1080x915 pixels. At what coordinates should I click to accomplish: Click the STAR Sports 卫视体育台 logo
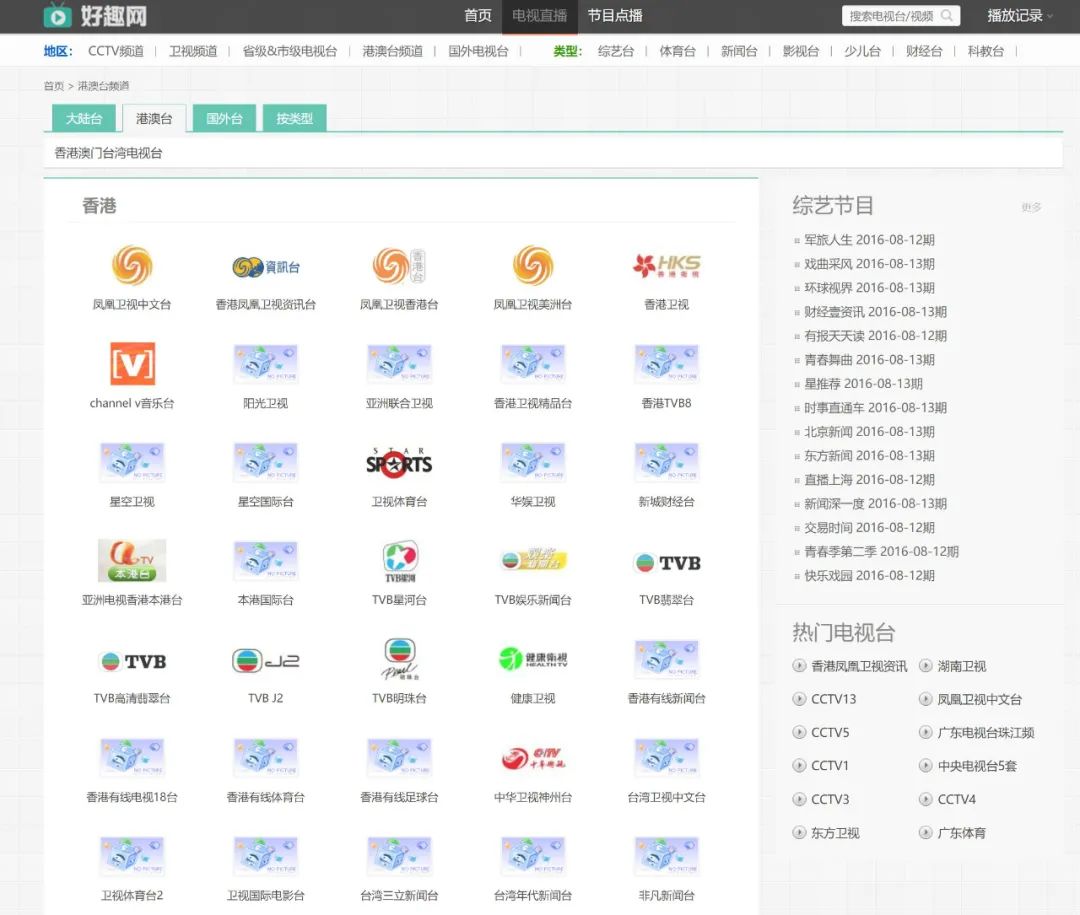tap(399, 462)
